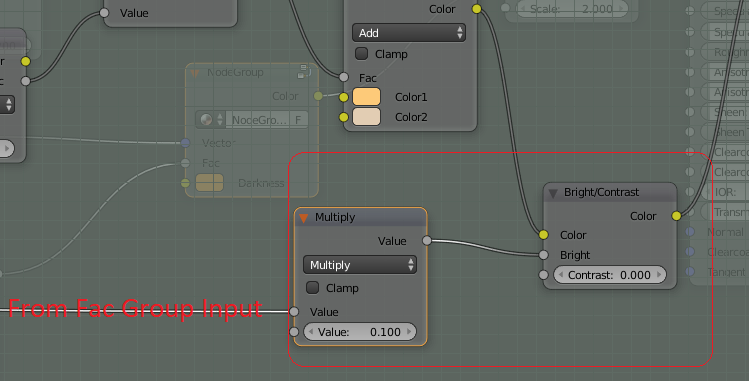749x381 pixels.
Task: Click the Bright/Contrast Color input socket
Action: 544,234
